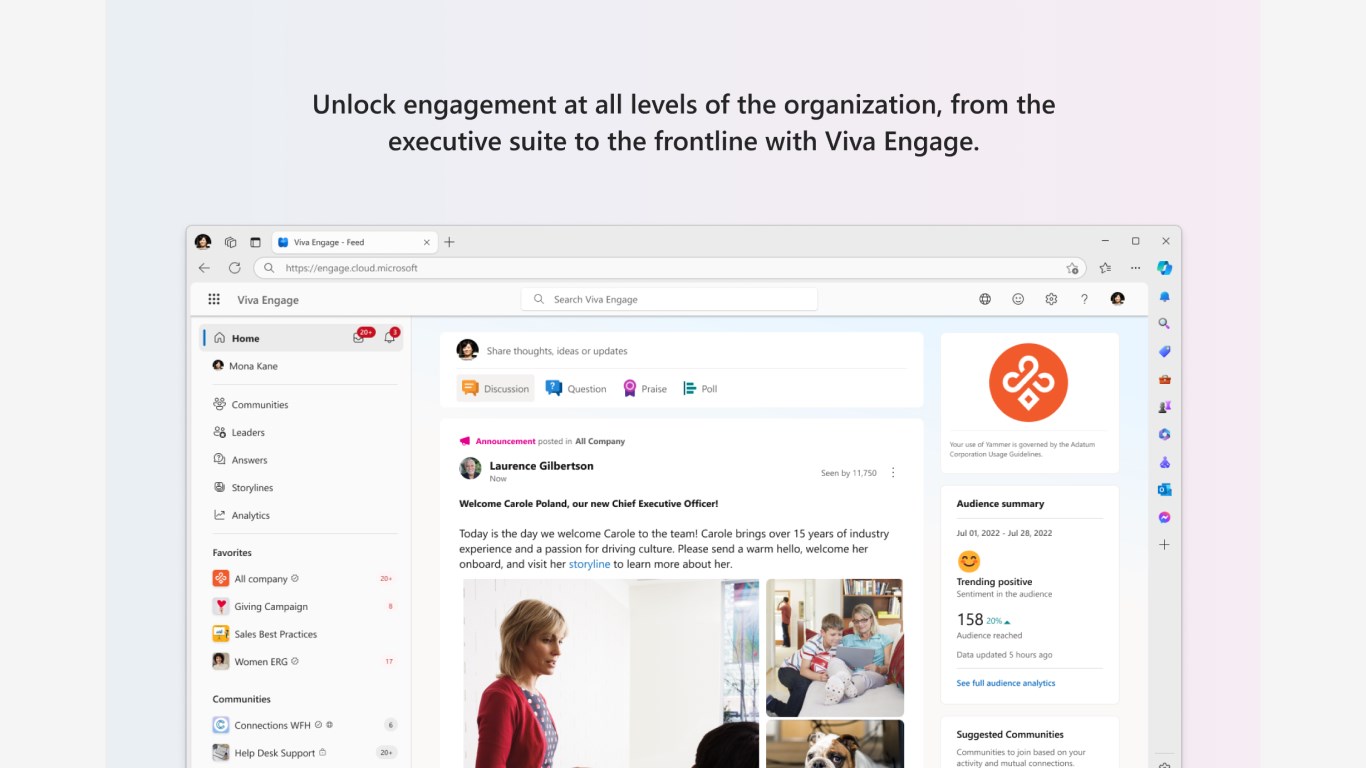Image resolution: width=1366 pixels, height=768 pixels.
Task: Open the notifications bell in sidebar
Action: pyautogui.click(x=390, y=337)
